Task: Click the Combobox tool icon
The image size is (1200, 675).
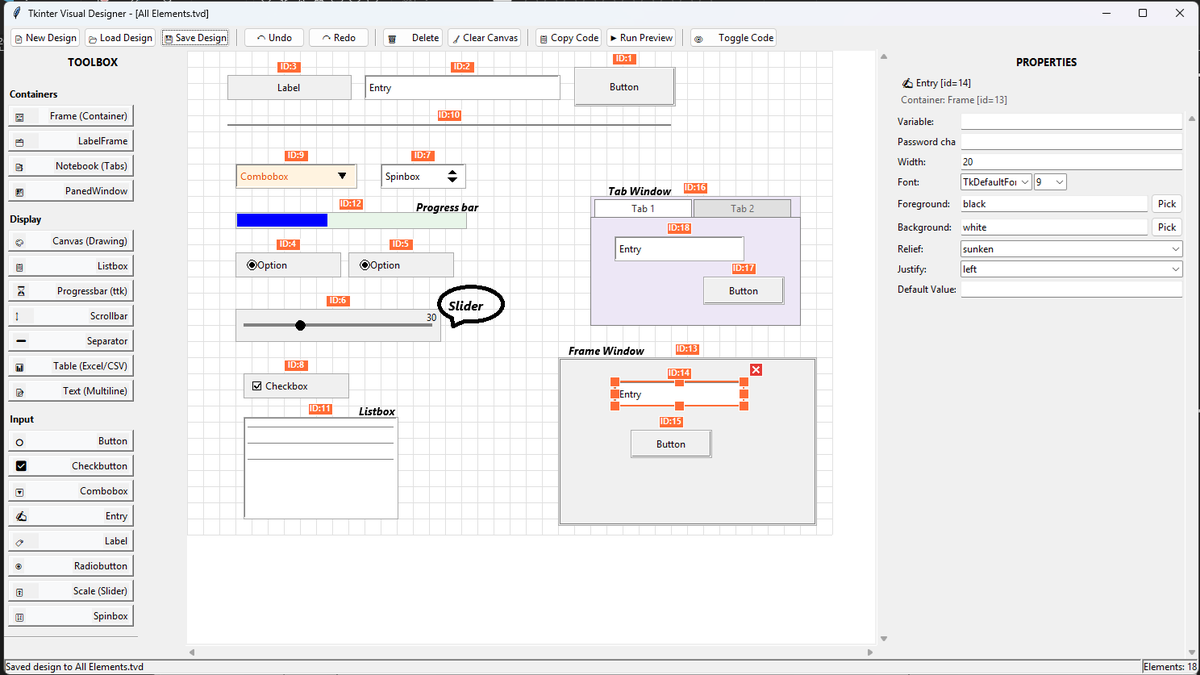Action: pyautogui.click(x=19, y=492)
